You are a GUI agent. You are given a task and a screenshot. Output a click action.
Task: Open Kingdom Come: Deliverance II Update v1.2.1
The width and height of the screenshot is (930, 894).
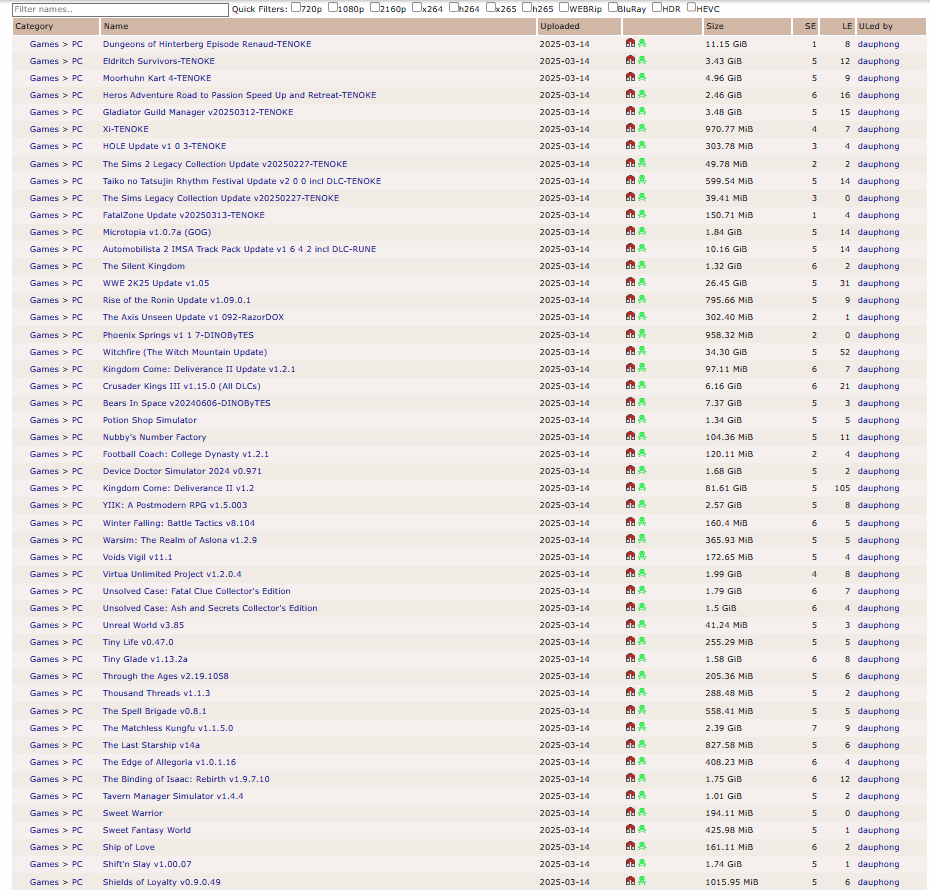click(199, 369)
